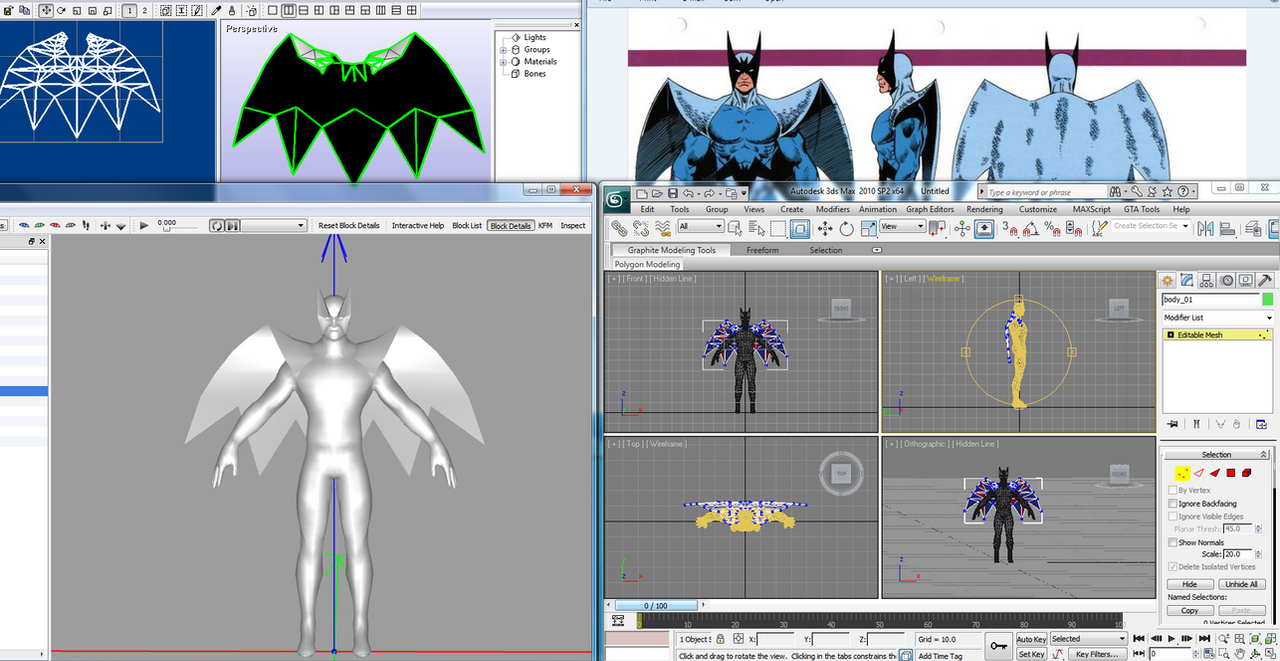1280x661 pixels.
Task: Click the Unhide All button
Action: point(1242,584)
